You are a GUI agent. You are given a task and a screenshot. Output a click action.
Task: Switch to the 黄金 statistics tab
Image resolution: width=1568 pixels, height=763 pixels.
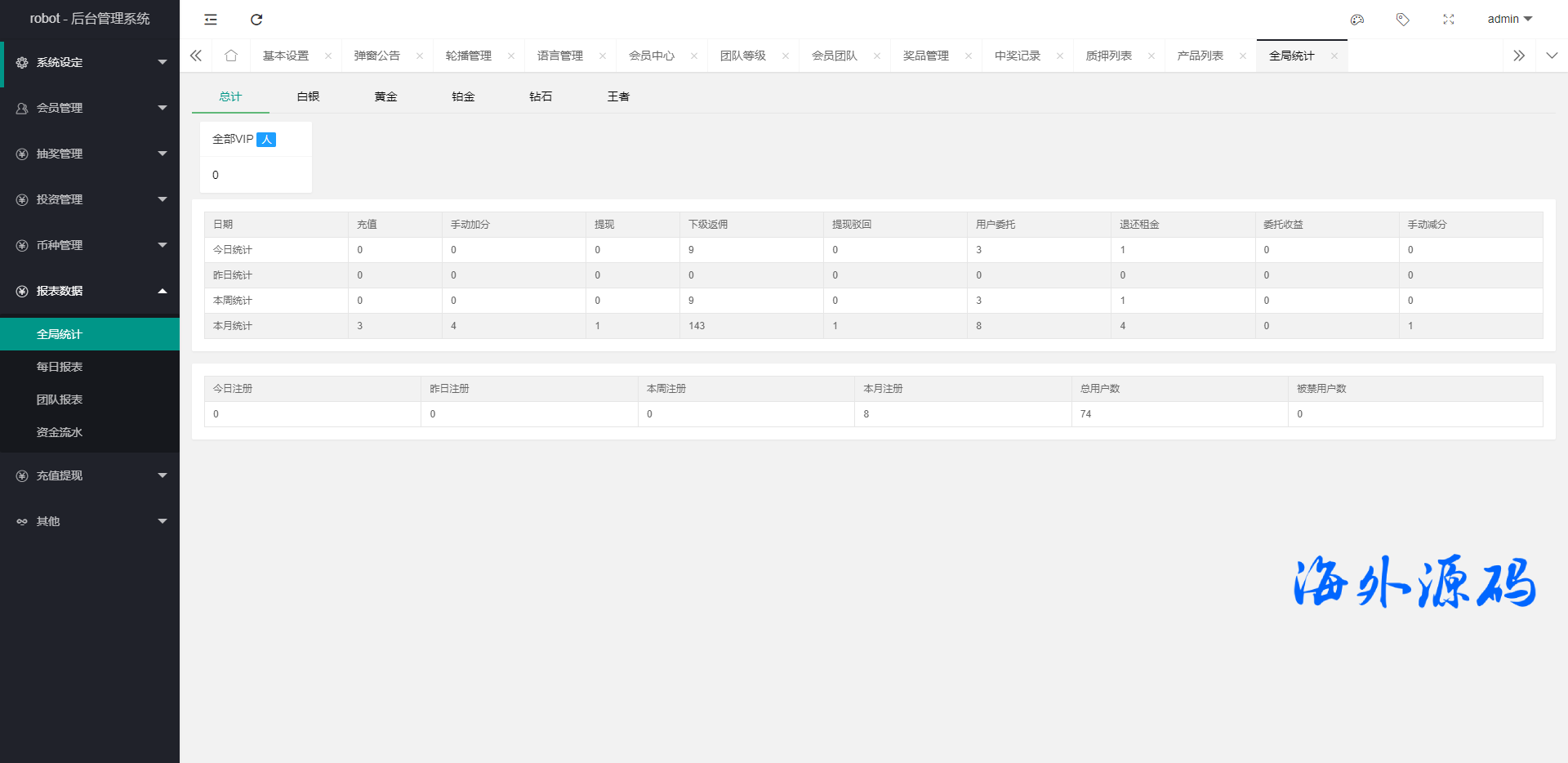click(x=385, y=96)
